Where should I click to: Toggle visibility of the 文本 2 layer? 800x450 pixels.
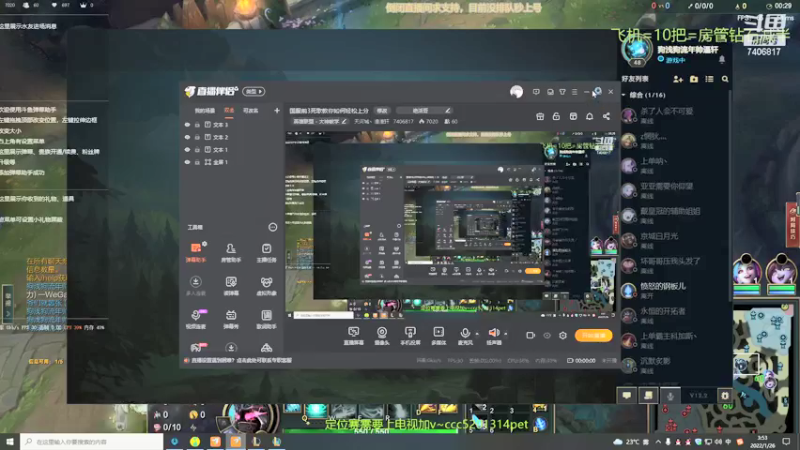187,137
